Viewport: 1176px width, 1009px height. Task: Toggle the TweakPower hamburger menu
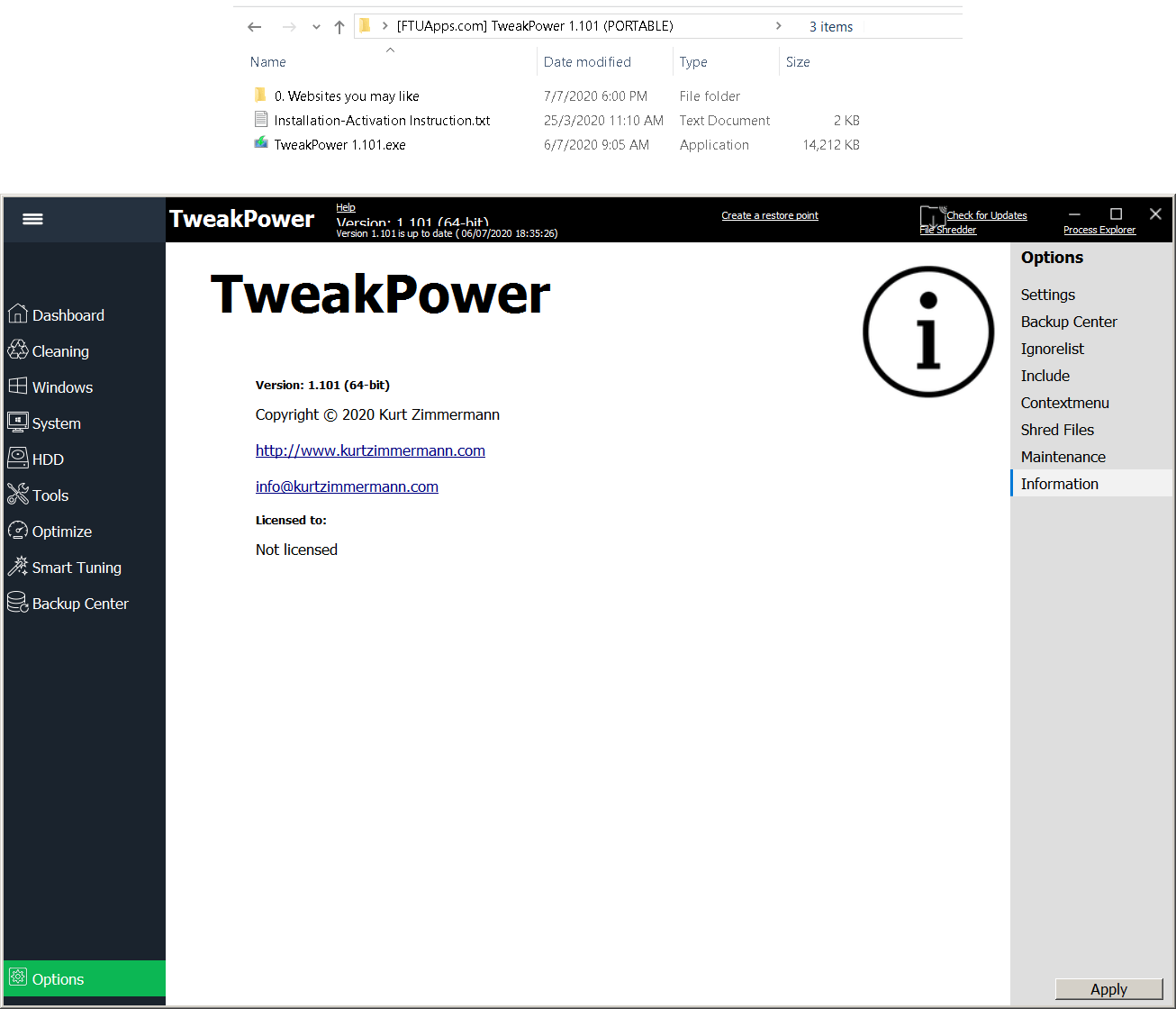pyautogui.click(x=32, y=219)
